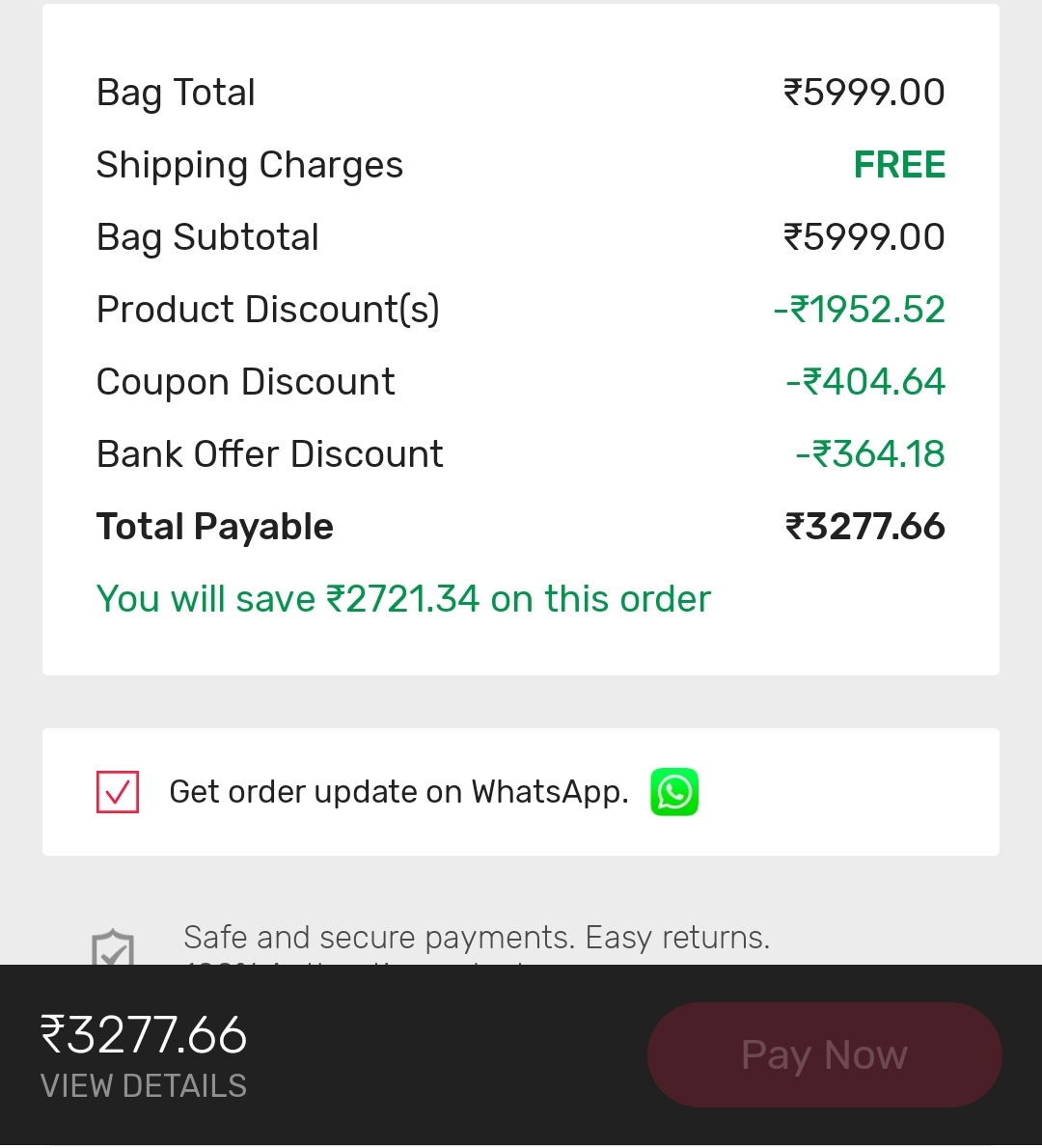The image size is (1042, 1148).
Task: Click the Bank Offer Discount label
Action: tap(269, 454)
